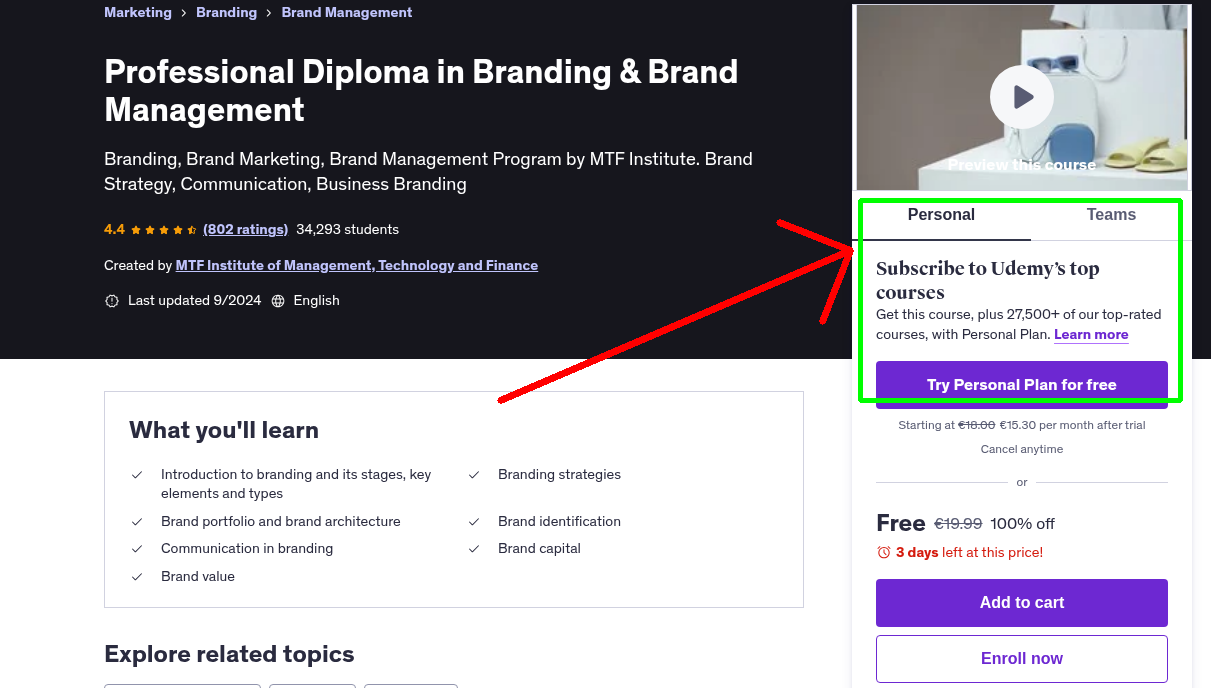The height and width of the screenshot is (688, 1211).
Task: Click the Add to cart button
Action: [x=1022, y=603]
